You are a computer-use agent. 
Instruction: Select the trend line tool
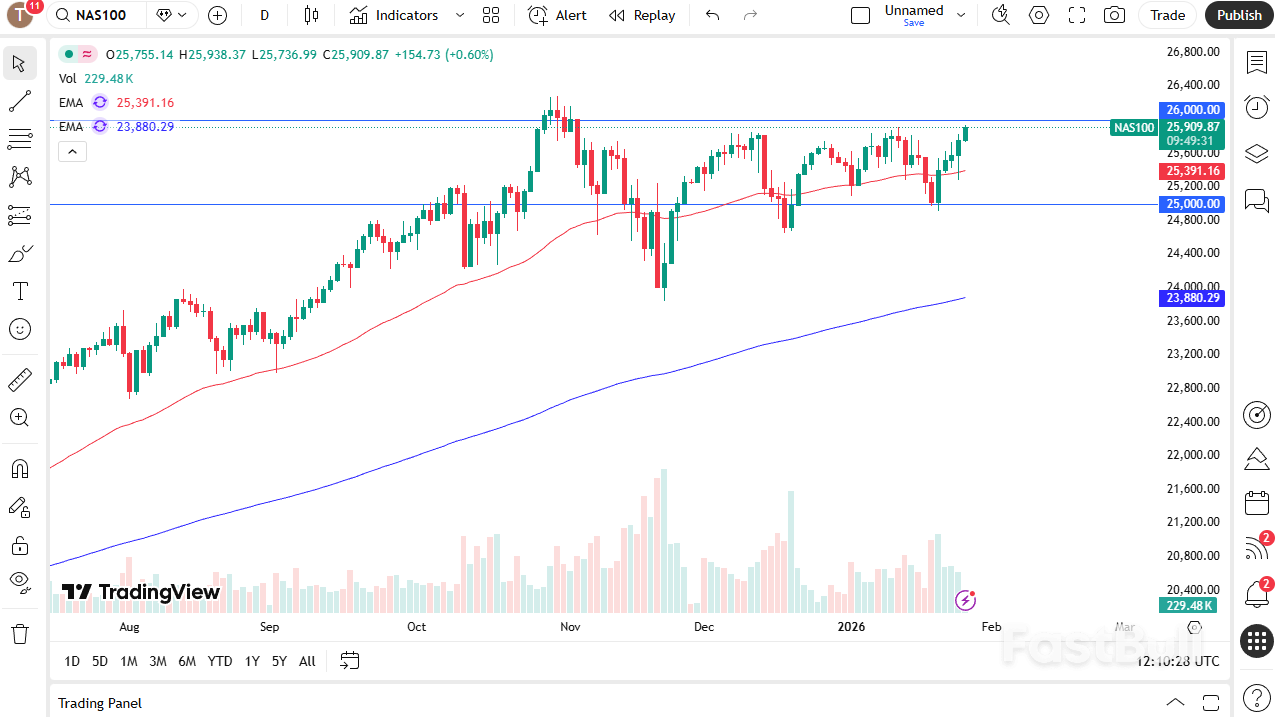tap(20, 100)
